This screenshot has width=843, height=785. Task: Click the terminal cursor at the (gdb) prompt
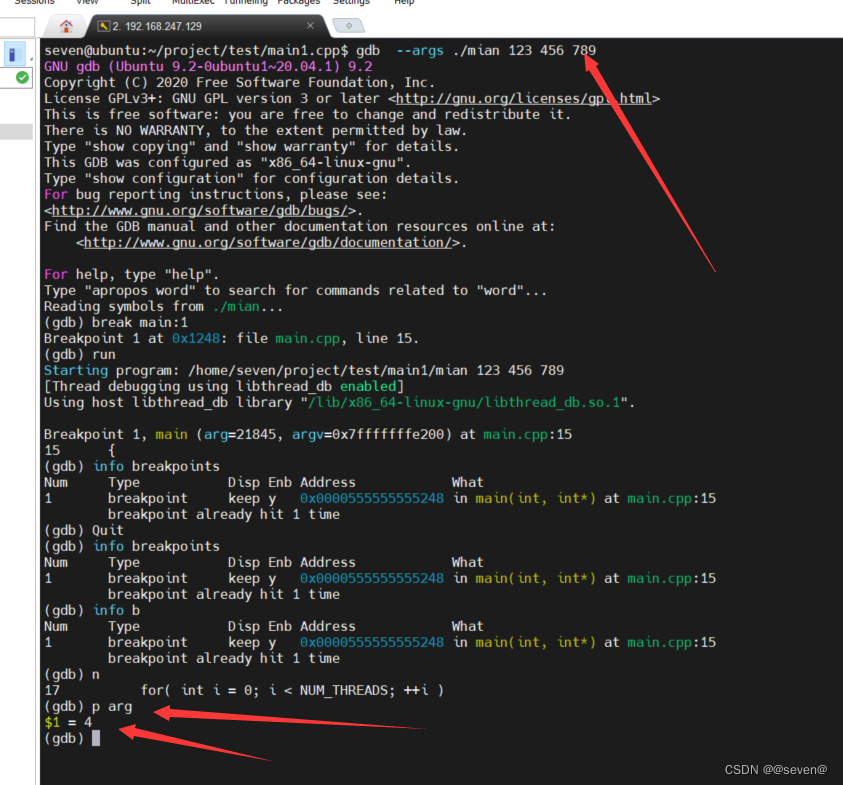[x=96, y=738]
